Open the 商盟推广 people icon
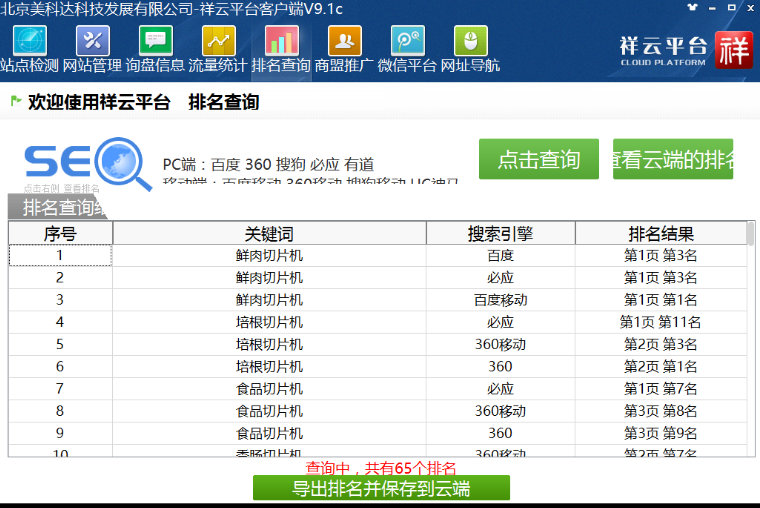 pos(345,41)
